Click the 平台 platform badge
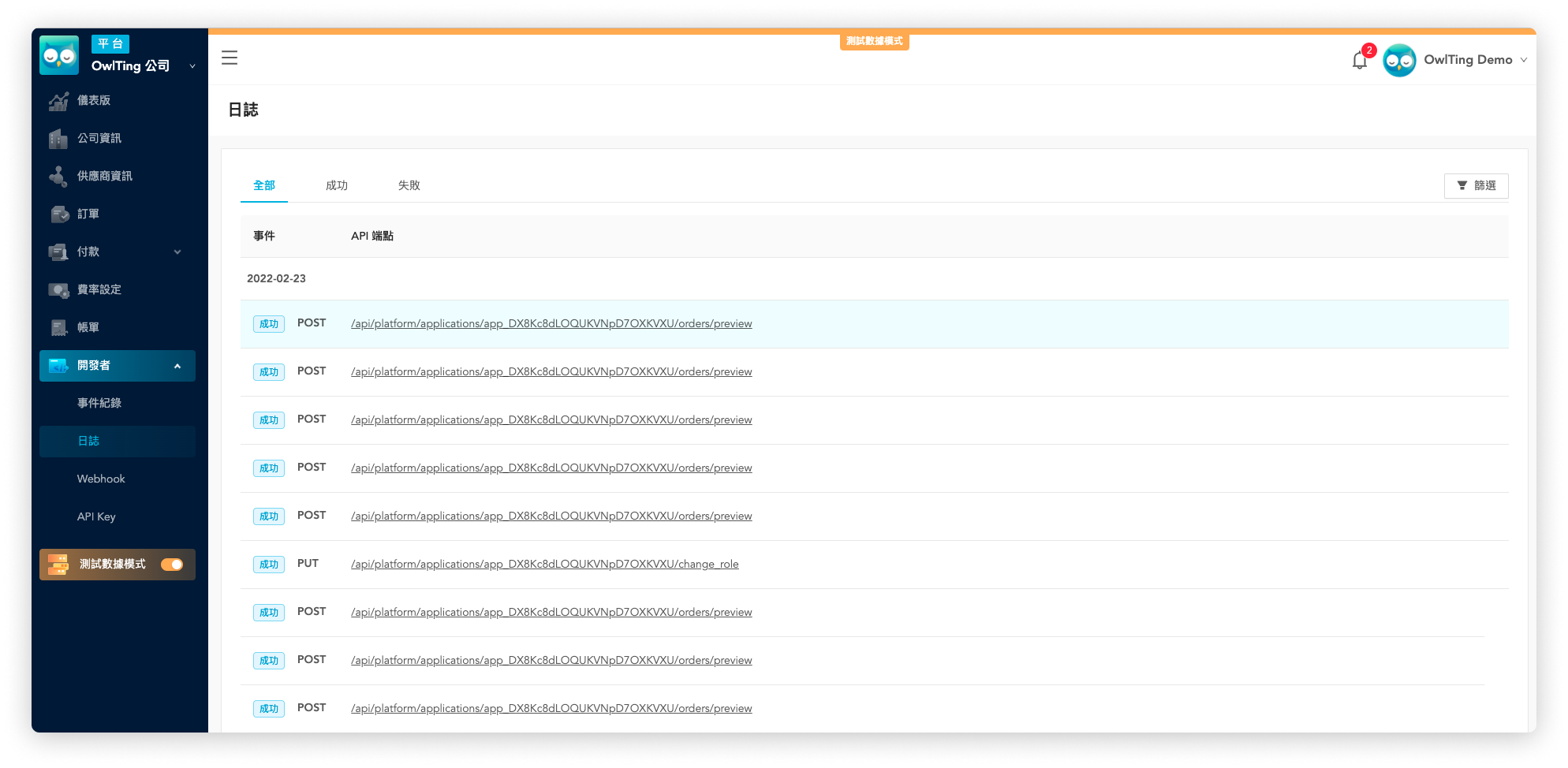Image resolution: width=1568 pixels, height=768 pixels. coord(110,44)
